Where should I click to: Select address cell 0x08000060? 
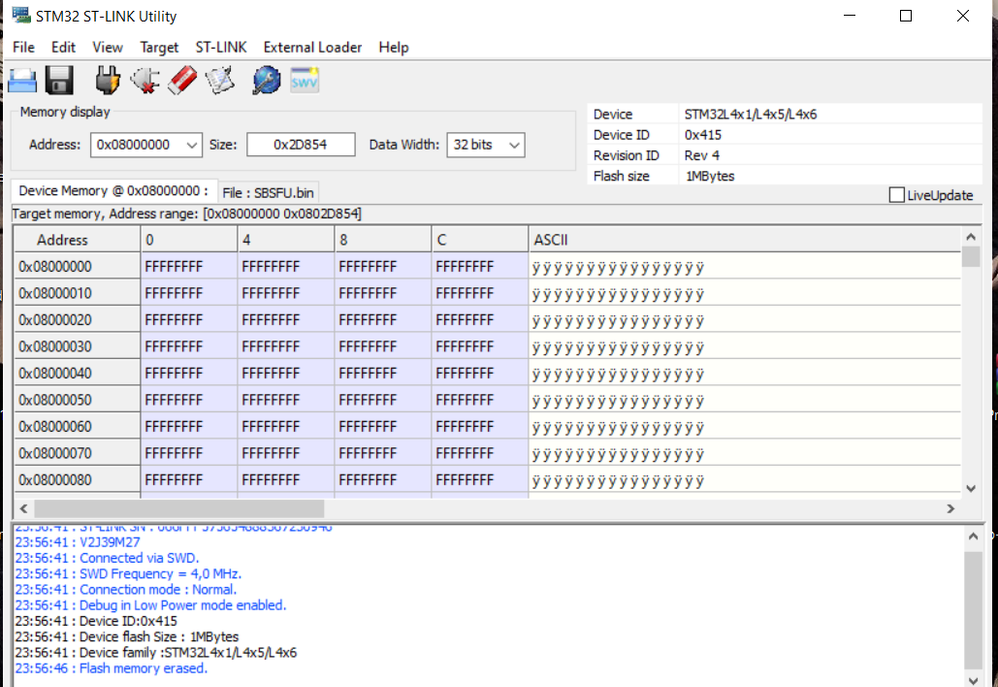coord(77,427)
